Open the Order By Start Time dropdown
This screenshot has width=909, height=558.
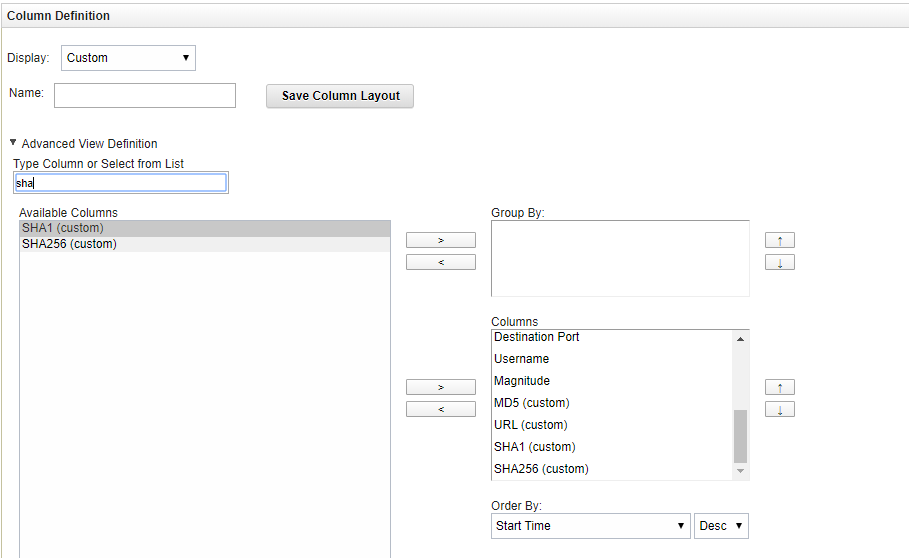590,526
